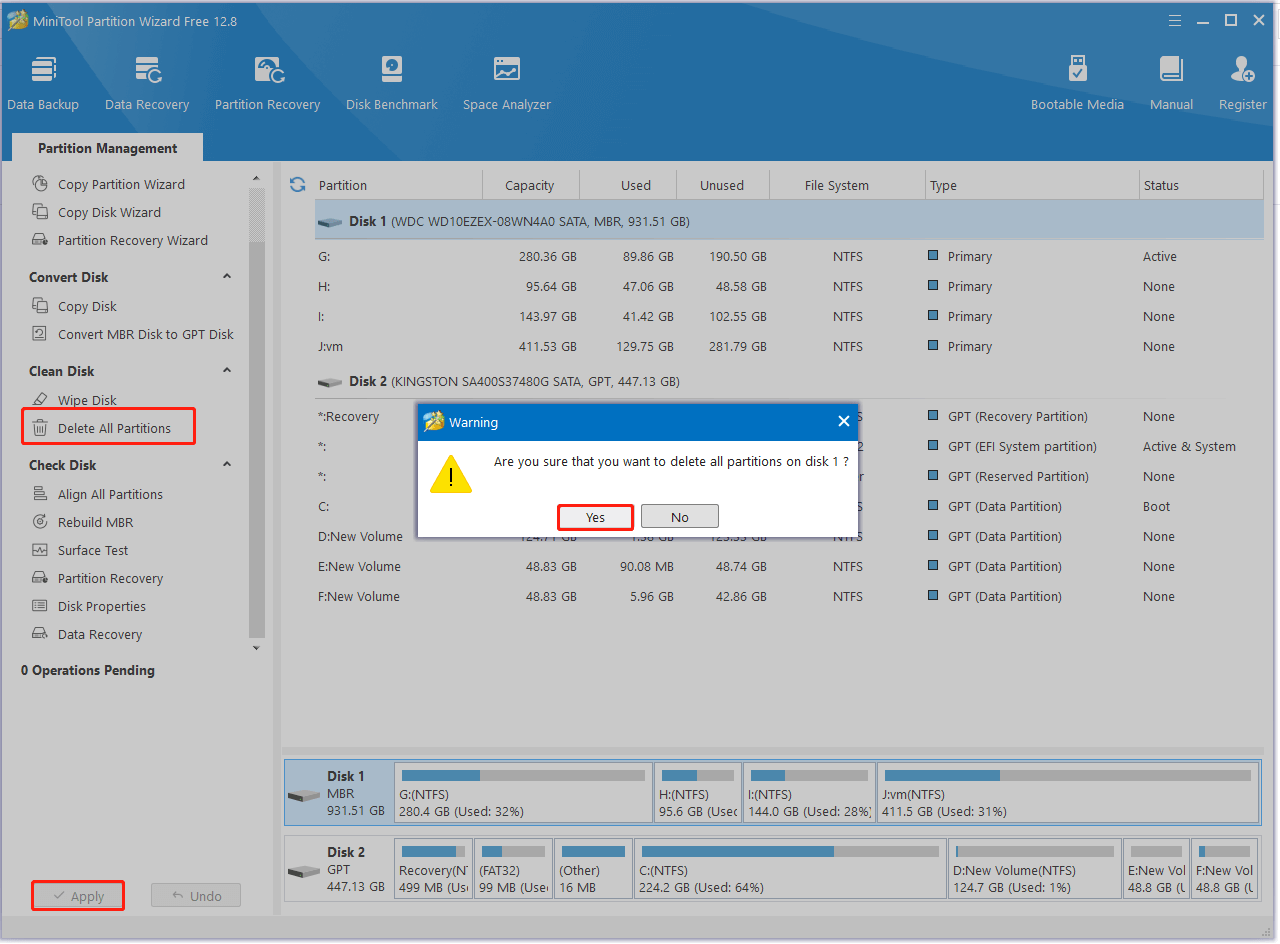
Task: Refresh the partition list with the reload icon
Action: (x=297, y=184)
